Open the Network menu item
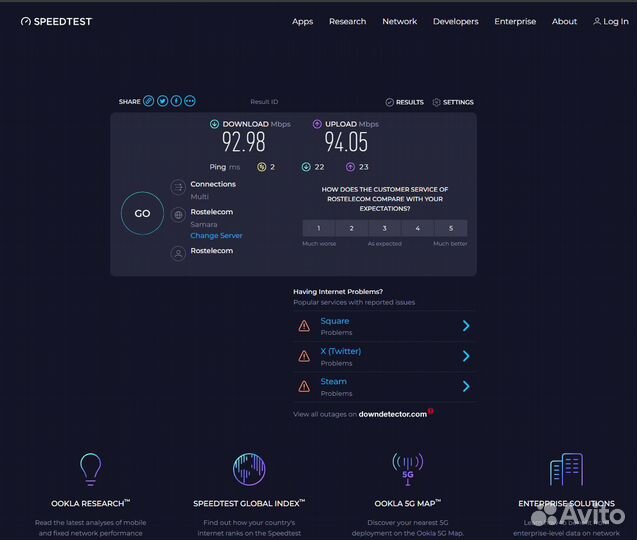Image resolution: width=637 pixels, height=540 pixels. point(399,21)
